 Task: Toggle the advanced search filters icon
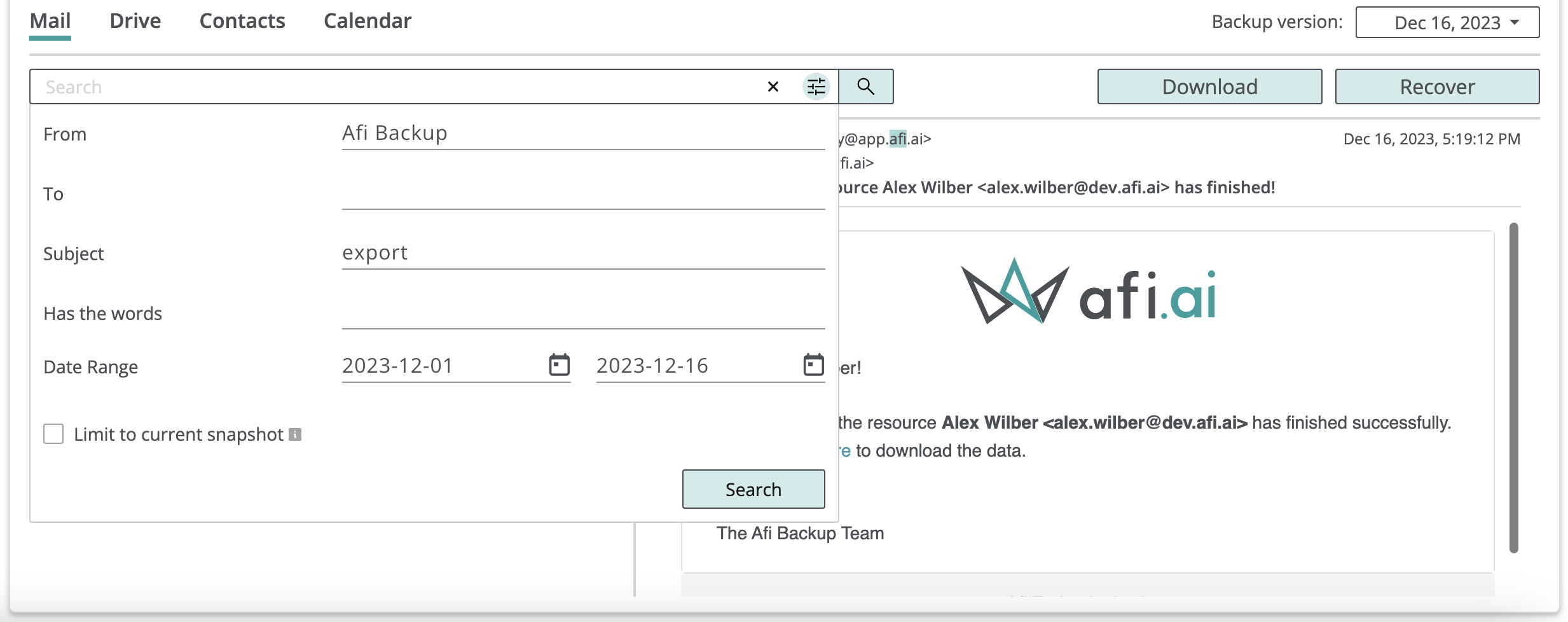[x=816, y=86]
